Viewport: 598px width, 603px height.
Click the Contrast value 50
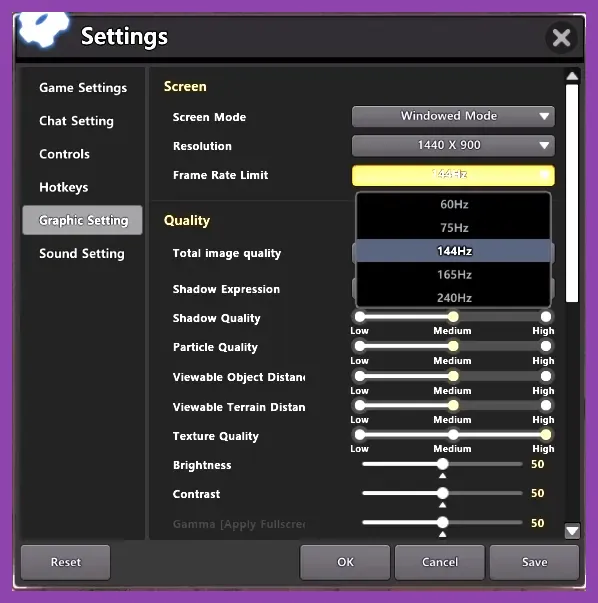coord(538,493)
